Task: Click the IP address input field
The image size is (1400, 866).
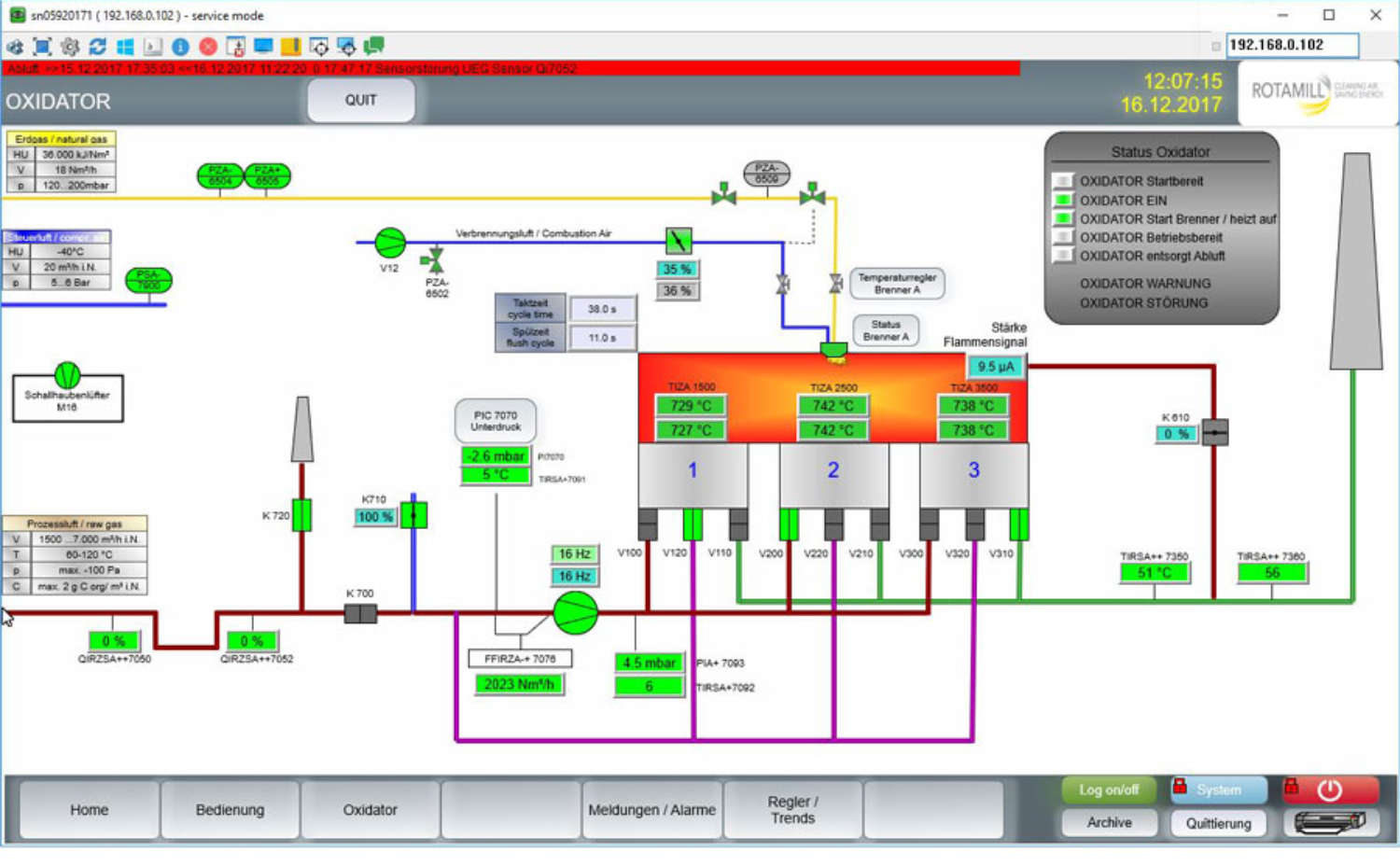Action: pos(1291,45)
